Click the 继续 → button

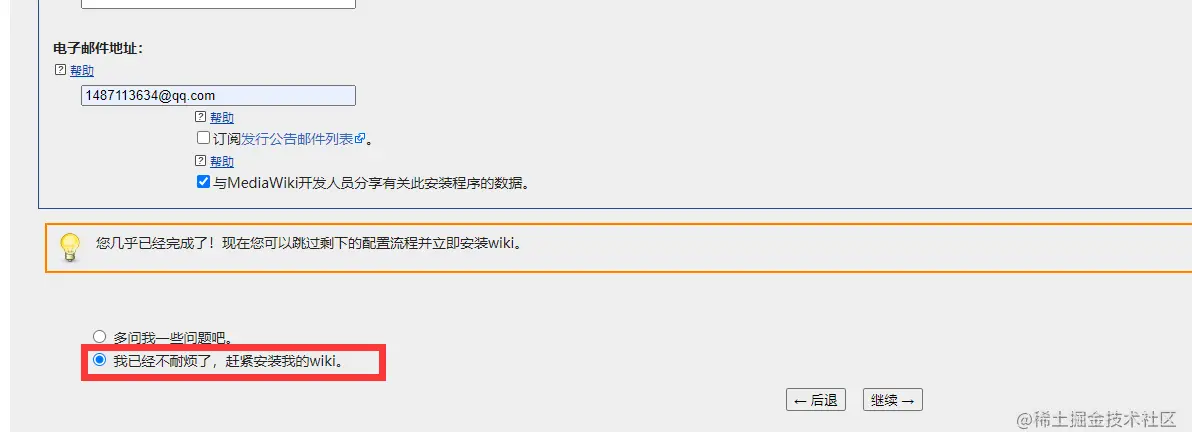pyautogui.click(x=892, y=400)
